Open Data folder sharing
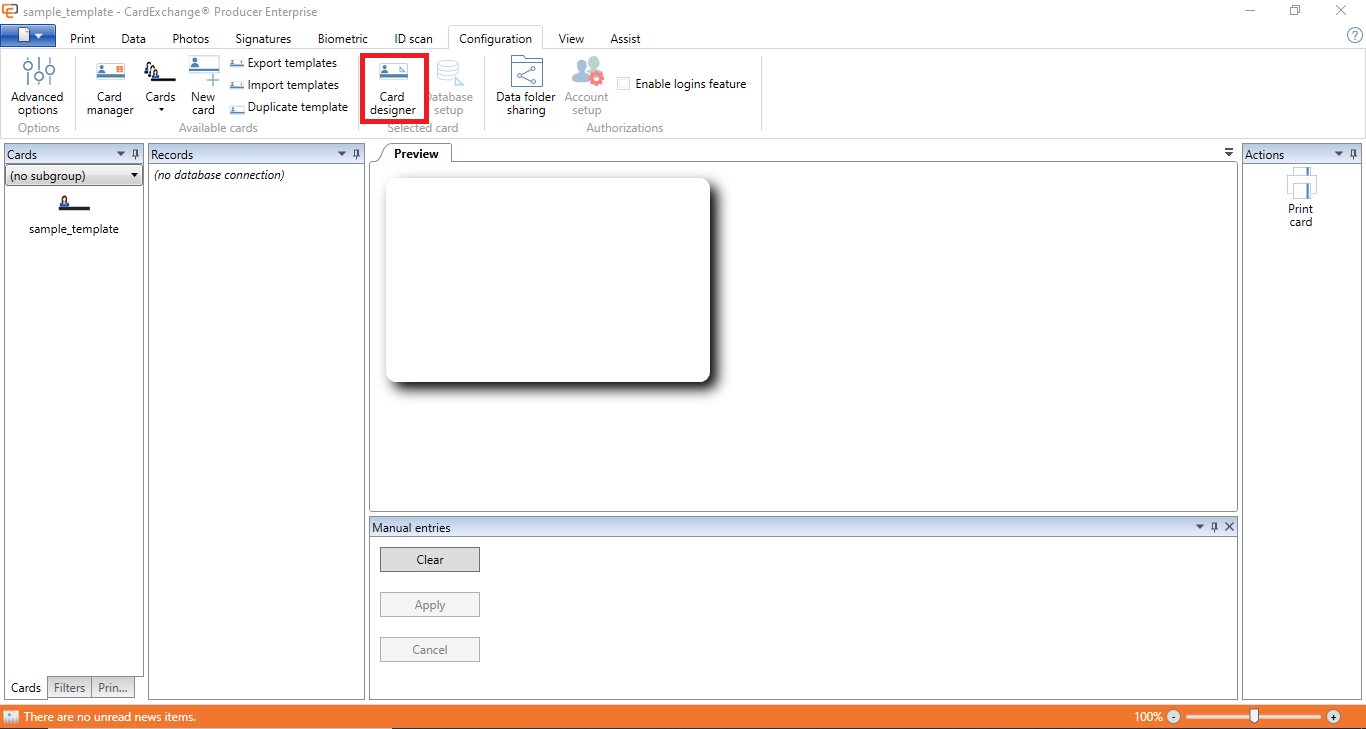This screenshot has width=1366, height=729. [x=526, y=86]
